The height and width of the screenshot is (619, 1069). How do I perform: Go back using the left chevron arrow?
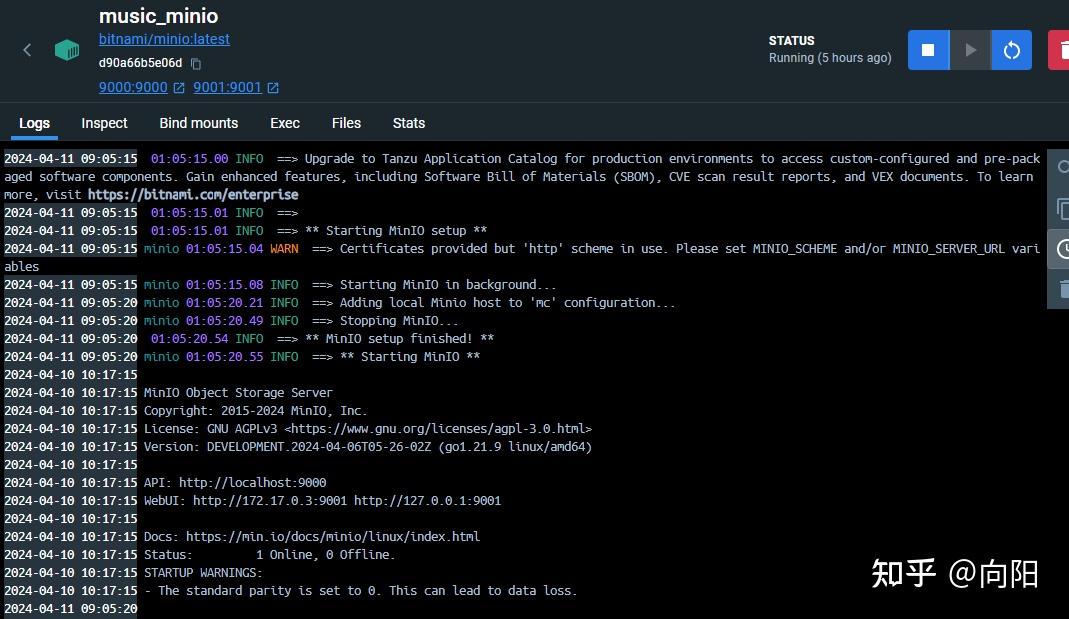pyautogui.click(x=27, y=50)
